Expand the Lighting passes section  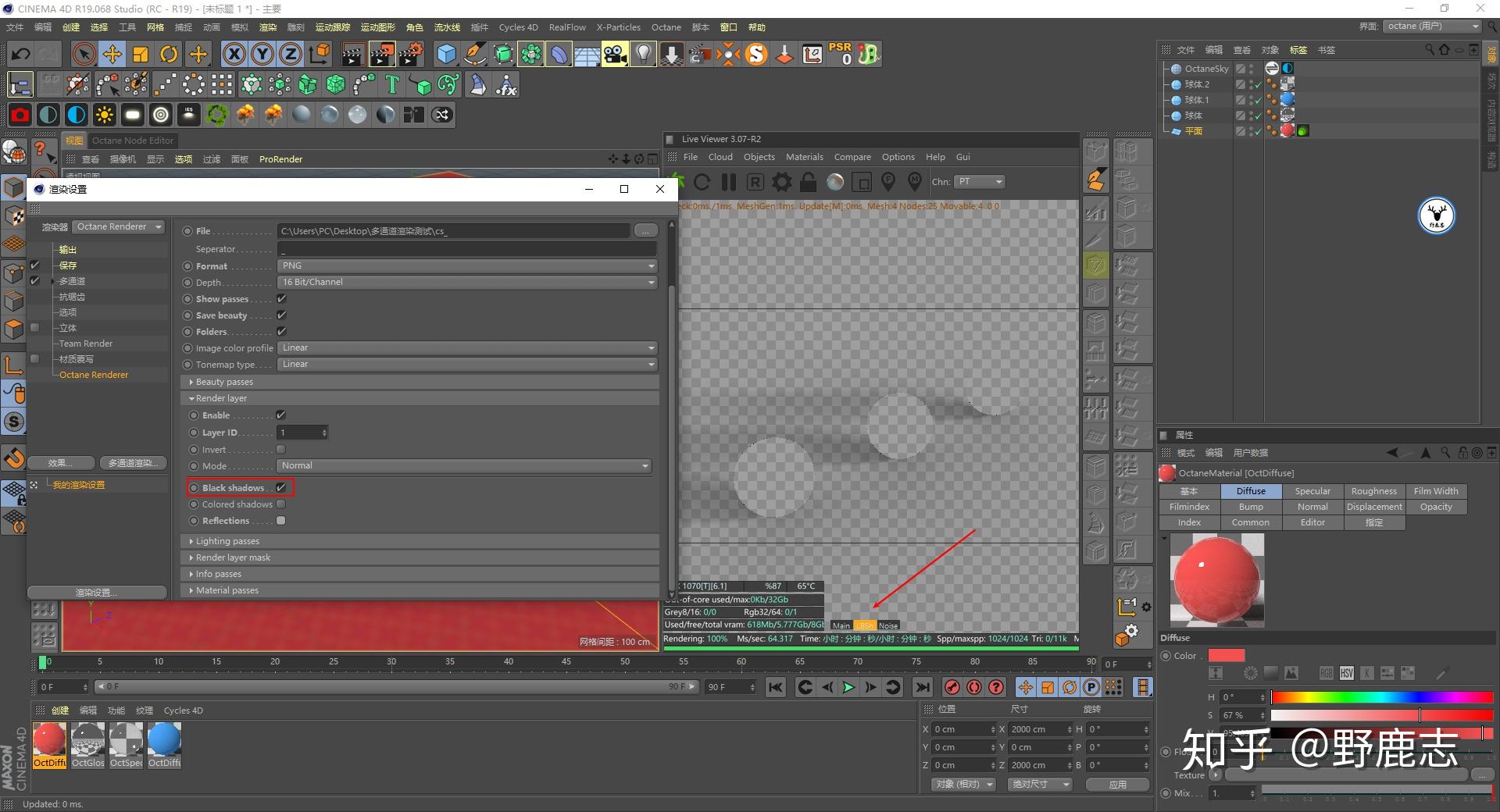click(227, 541)
